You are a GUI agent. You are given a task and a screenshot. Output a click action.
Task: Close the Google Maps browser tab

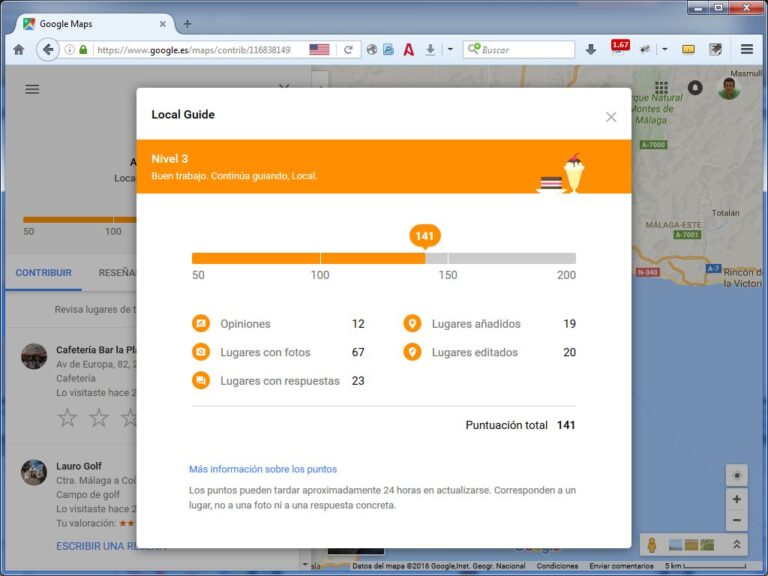pos(163,24)
